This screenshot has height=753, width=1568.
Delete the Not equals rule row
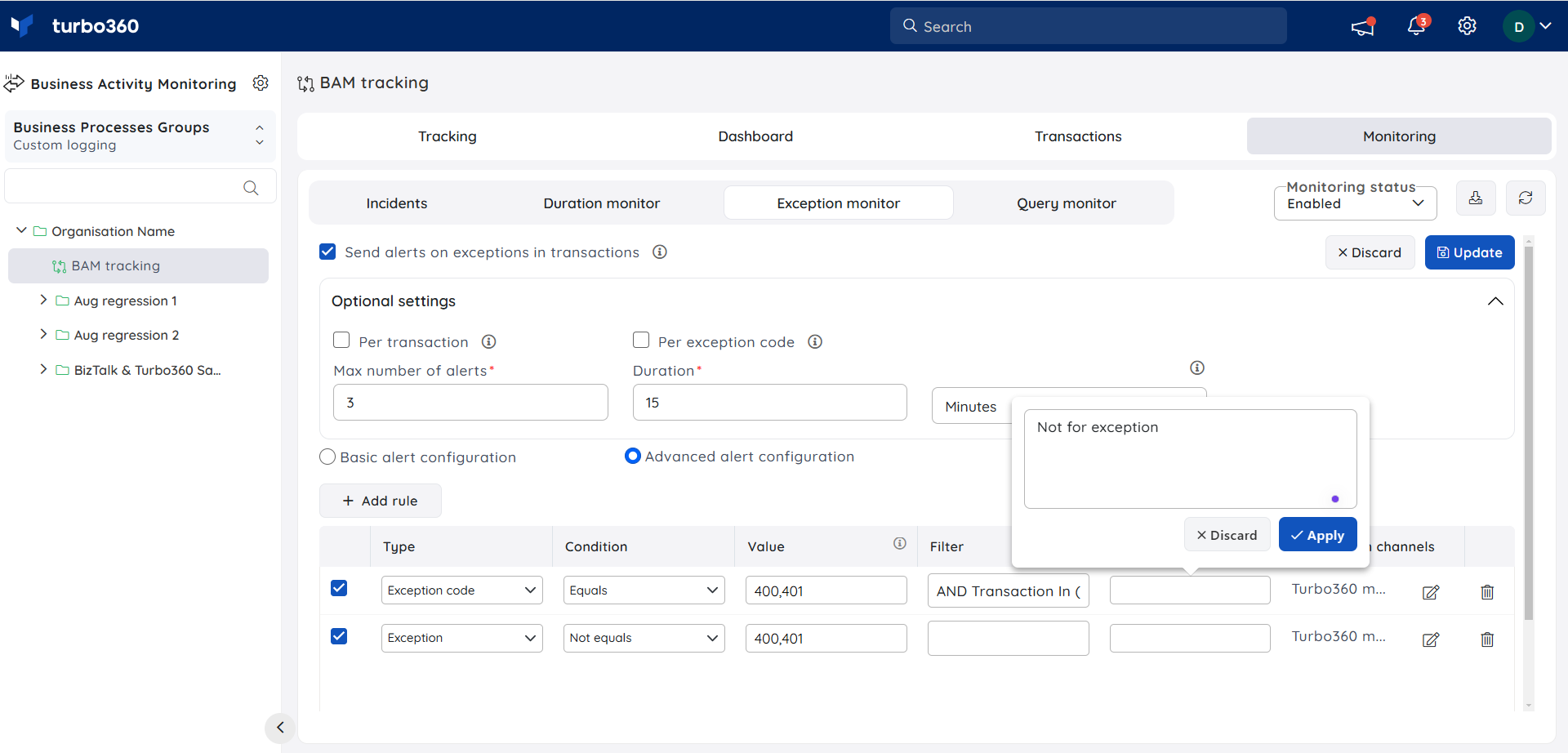pyautogui.click(x=1487, y=639)
